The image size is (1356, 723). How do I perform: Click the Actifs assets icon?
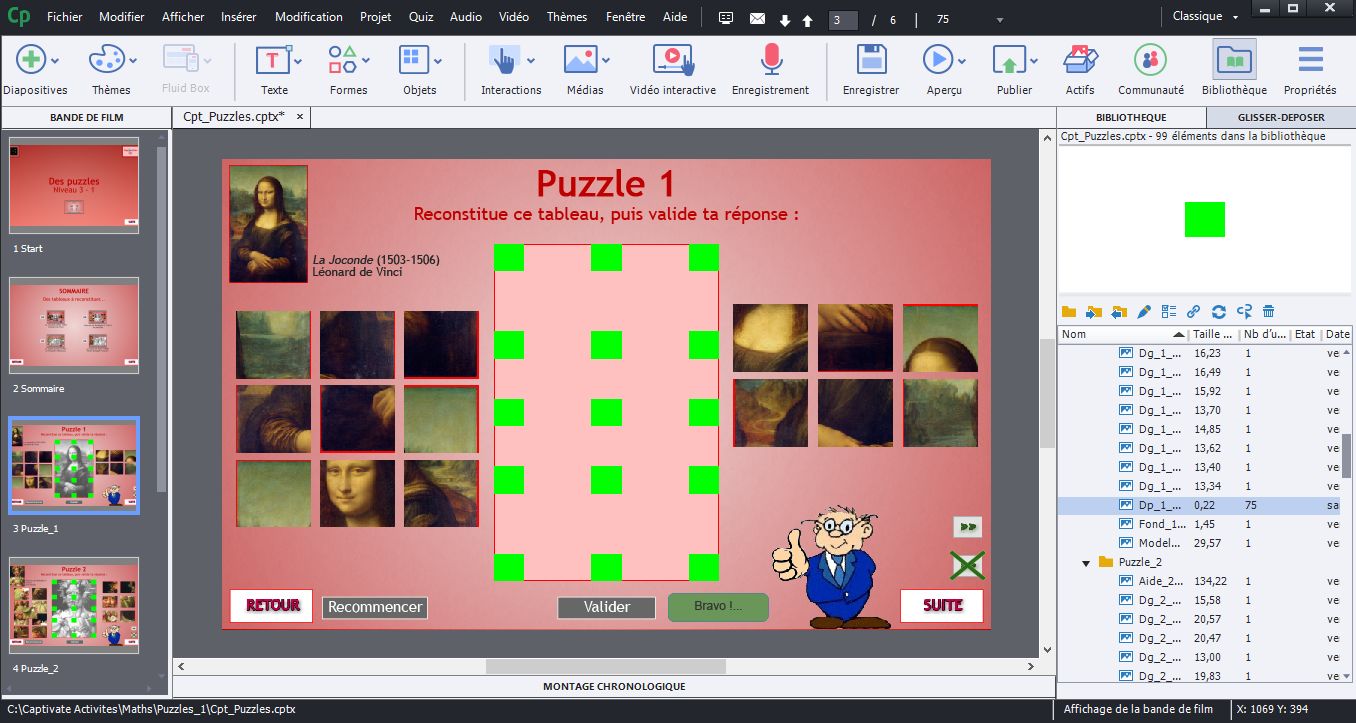pos(1079,62)
